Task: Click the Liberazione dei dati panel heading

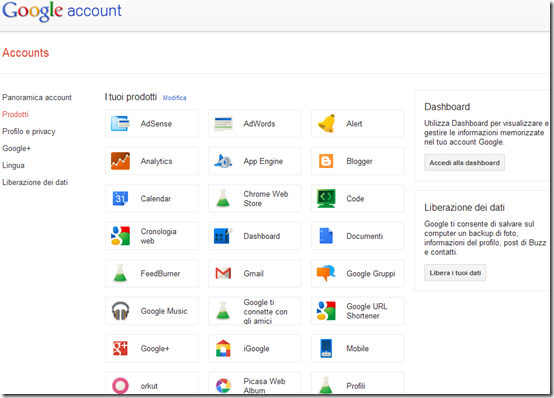Action: click(464, 207)
